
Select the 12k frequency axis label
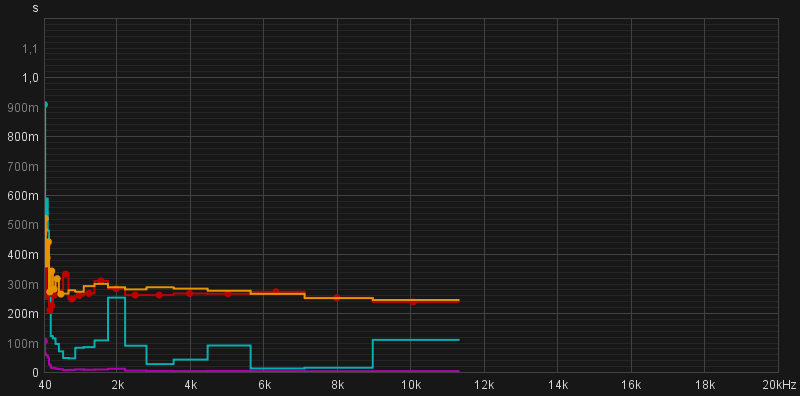click(x=484, y=384)
